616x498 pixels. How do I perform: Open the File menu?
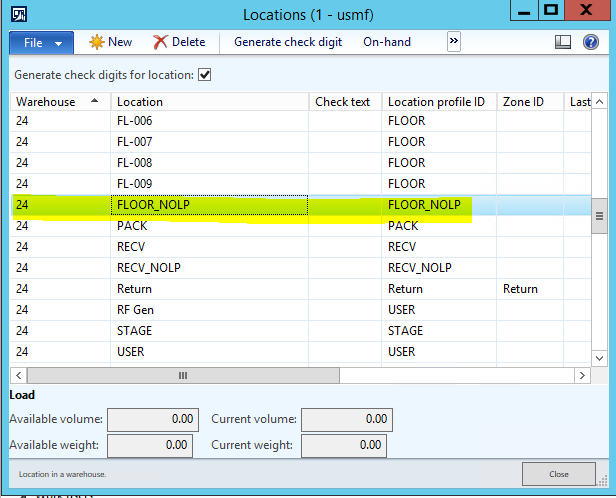(x=41, y=43)
